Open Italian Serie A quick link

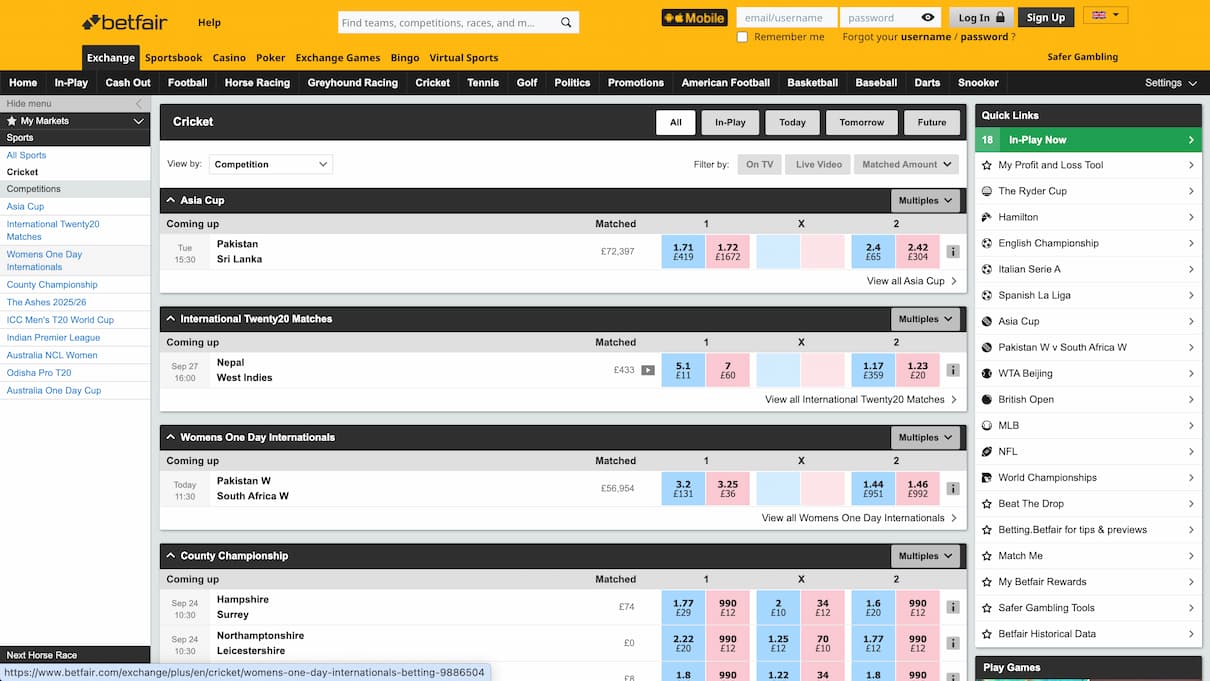pyautogui.click(x=1088, y=269)
